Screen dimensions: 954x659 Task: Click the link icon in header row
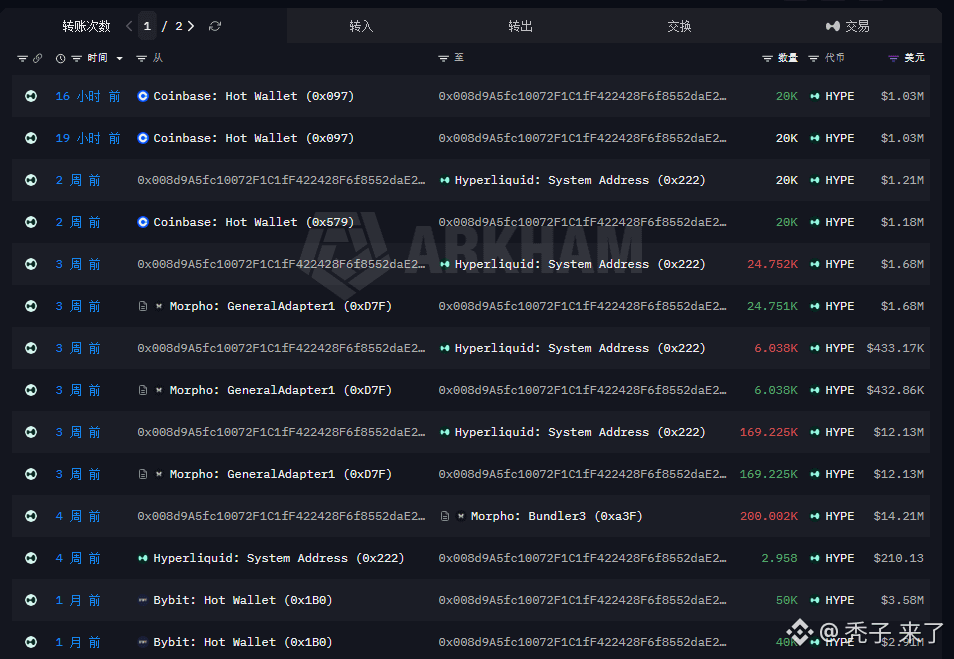tap(38, 58)
